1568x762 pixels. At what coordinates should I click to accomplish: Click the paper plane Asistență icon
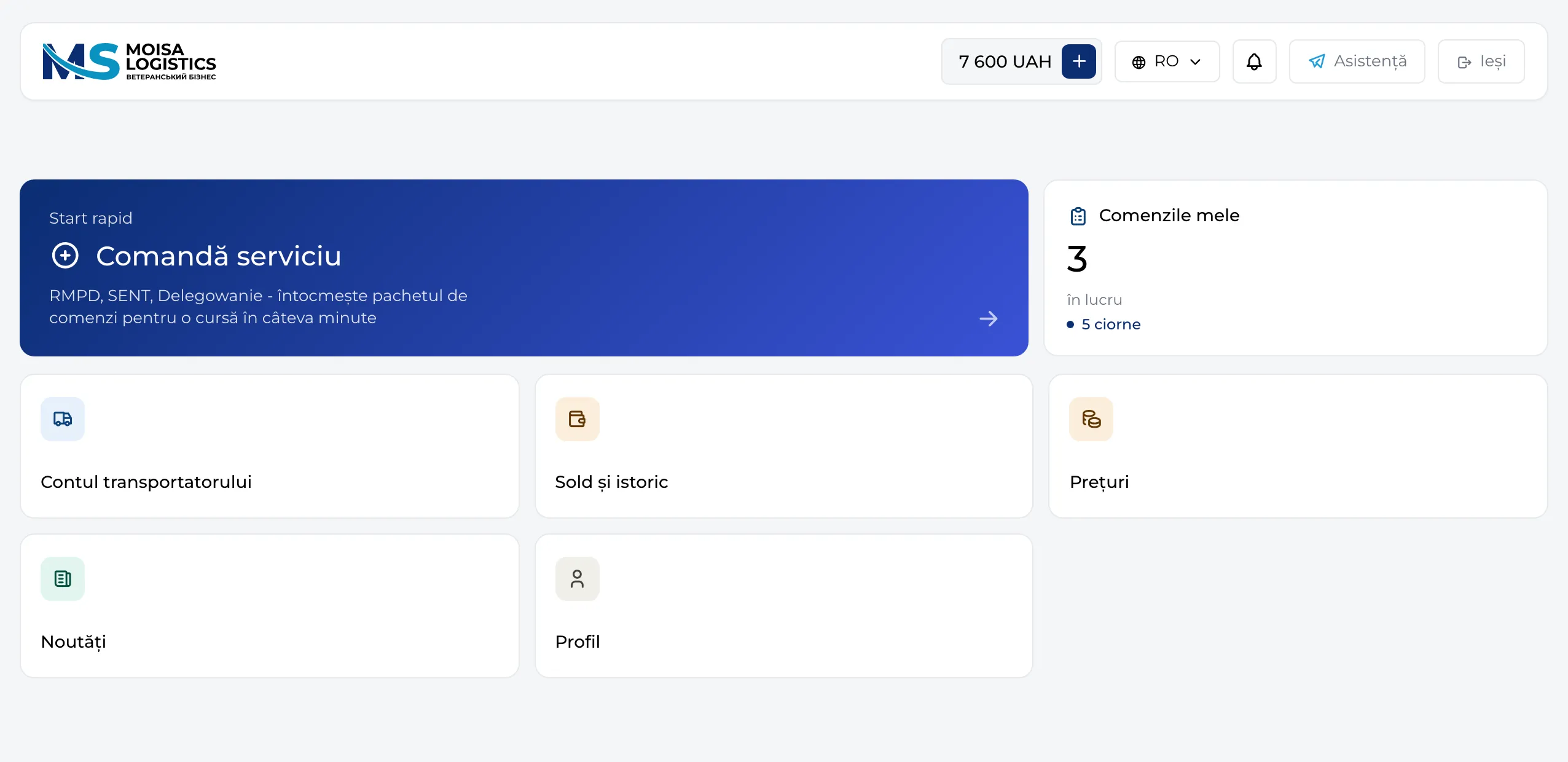pyautogui.click(x=1317, y=61)
